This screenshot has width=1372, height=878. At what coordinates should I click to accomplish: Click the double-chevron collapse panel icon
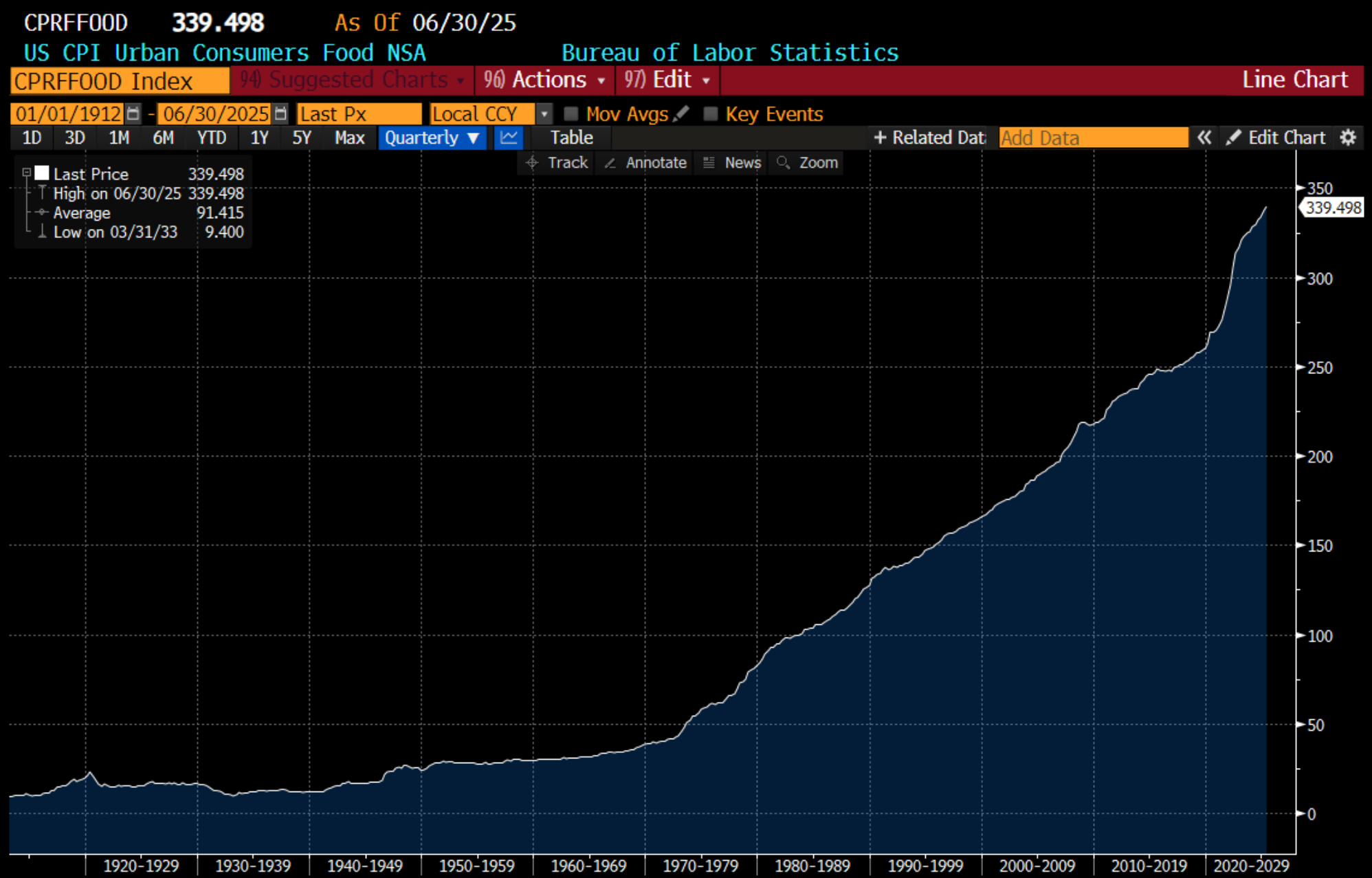tap(1204, 138)
